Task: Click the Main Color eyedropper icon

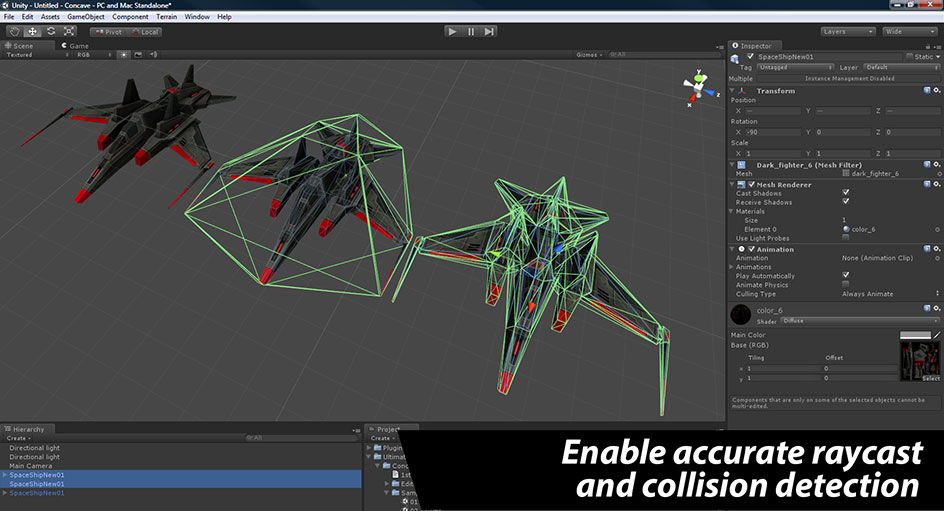Action: (x=936, y=335)
